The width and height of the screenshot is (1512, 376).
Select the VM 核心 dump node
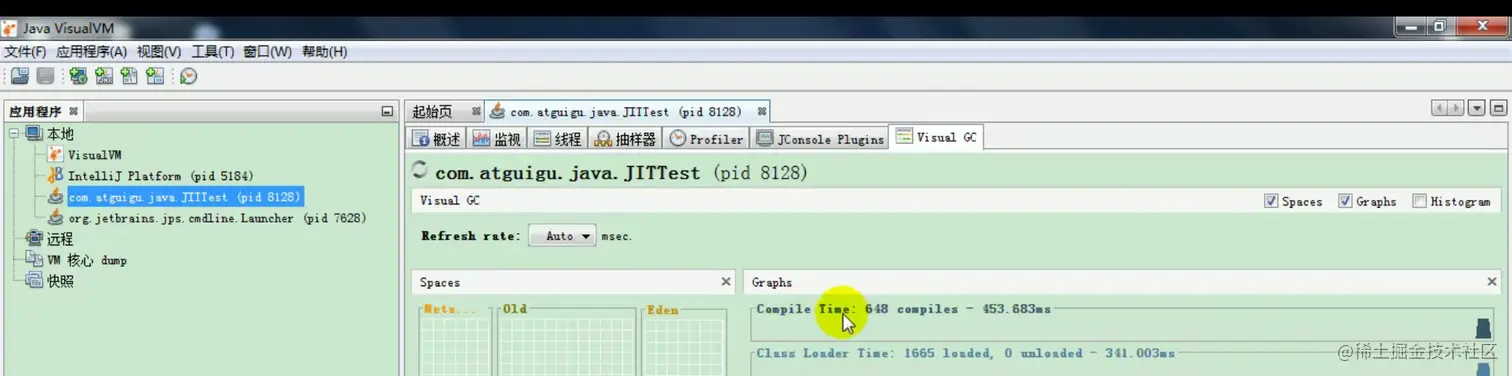click(86, 260)
